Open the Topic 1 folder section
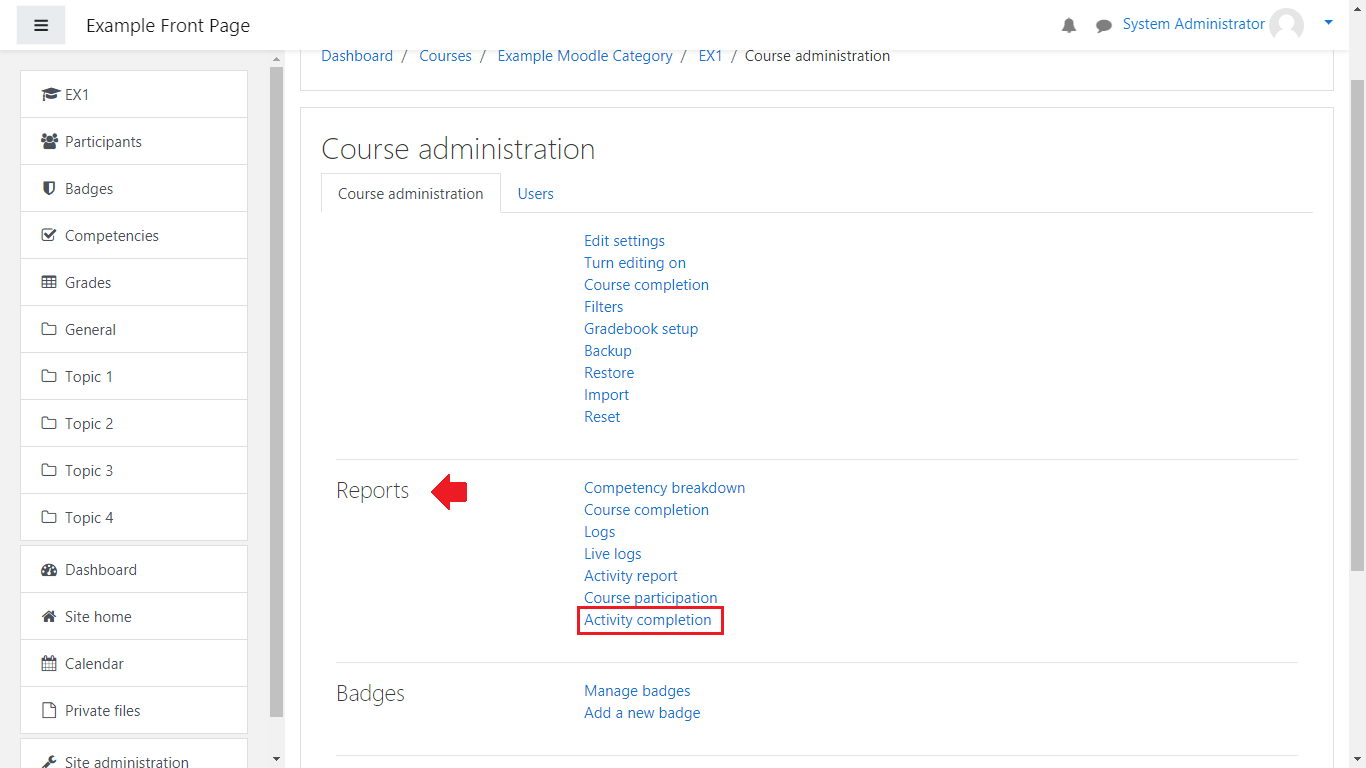1366x768 pixels. tap(88, 377)
